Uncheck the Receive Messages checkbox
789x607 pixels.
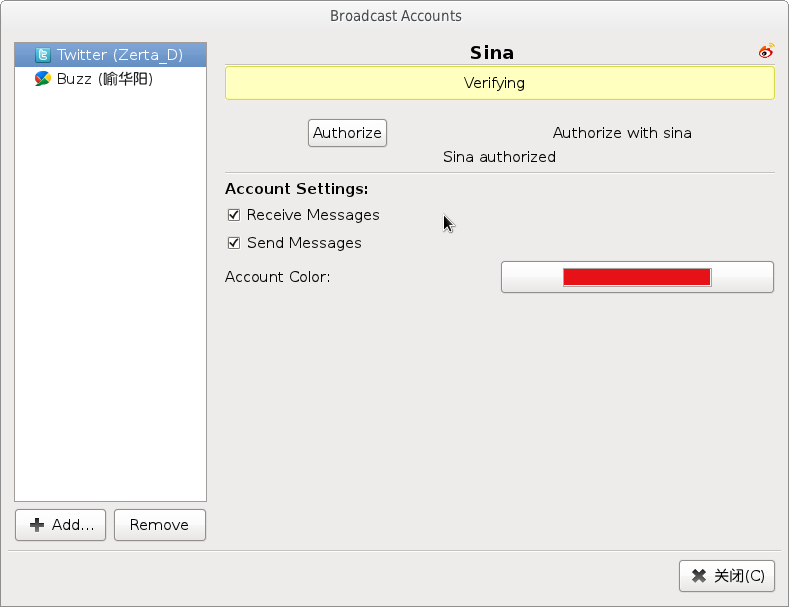233,215
